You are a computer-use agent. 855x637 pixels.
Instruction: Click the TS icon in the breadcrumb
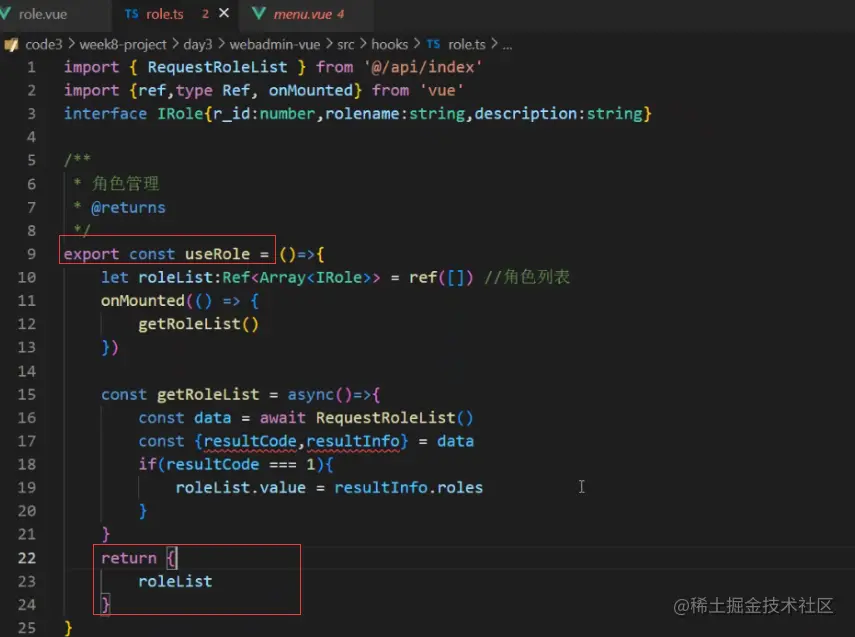coord(433,44)
